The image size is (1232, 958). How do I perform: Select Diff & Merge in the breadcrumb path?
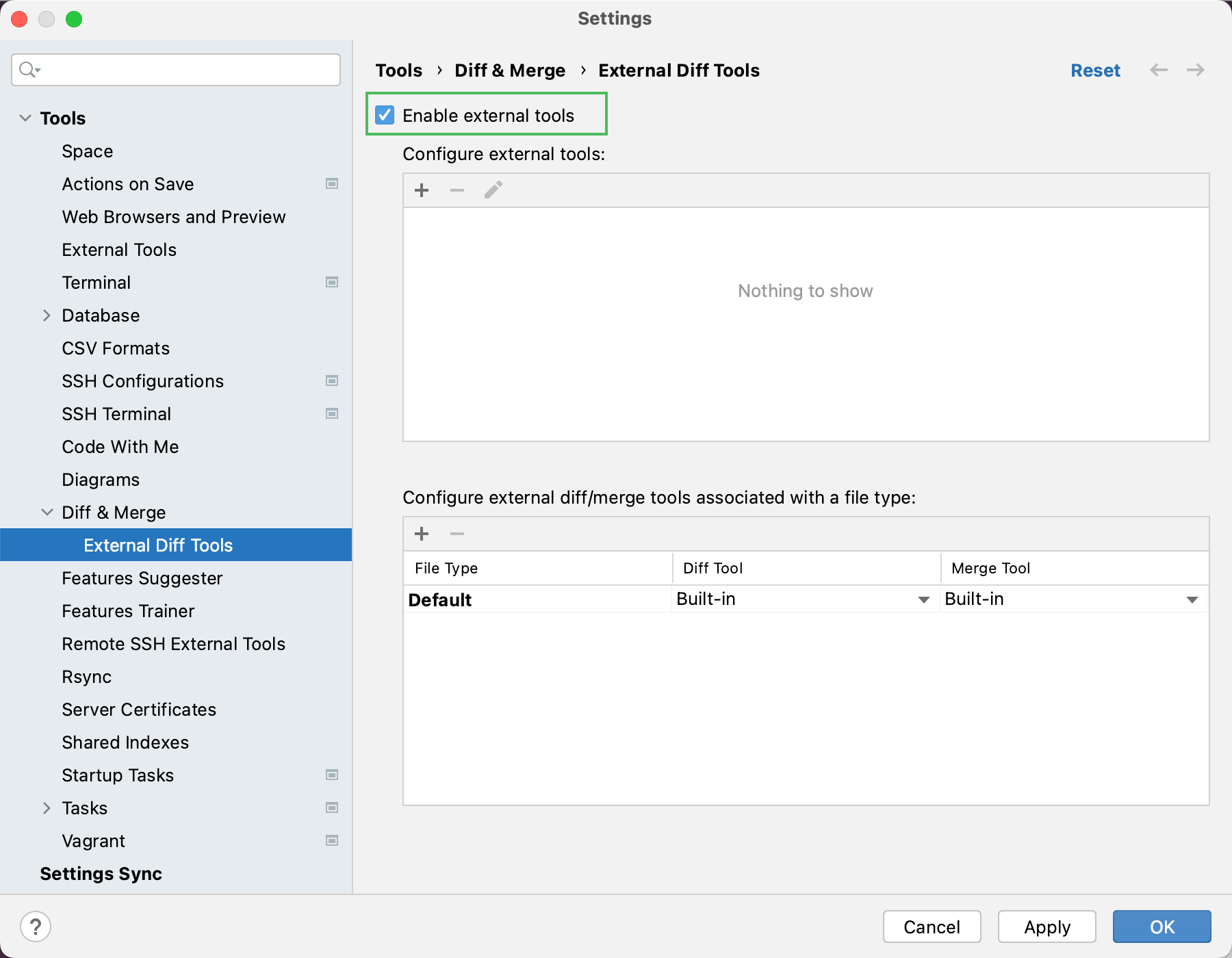coord(509,70)
